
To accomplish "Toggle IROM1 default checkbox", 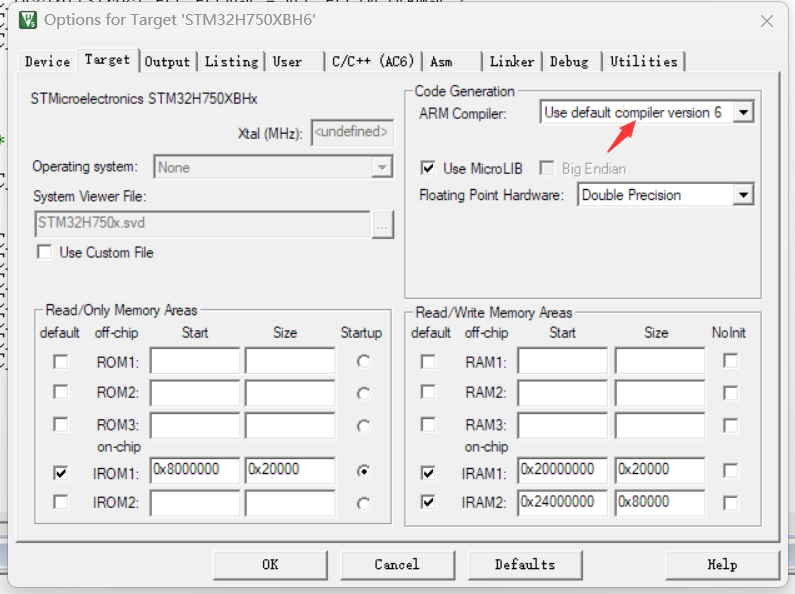I will (61, 473).
